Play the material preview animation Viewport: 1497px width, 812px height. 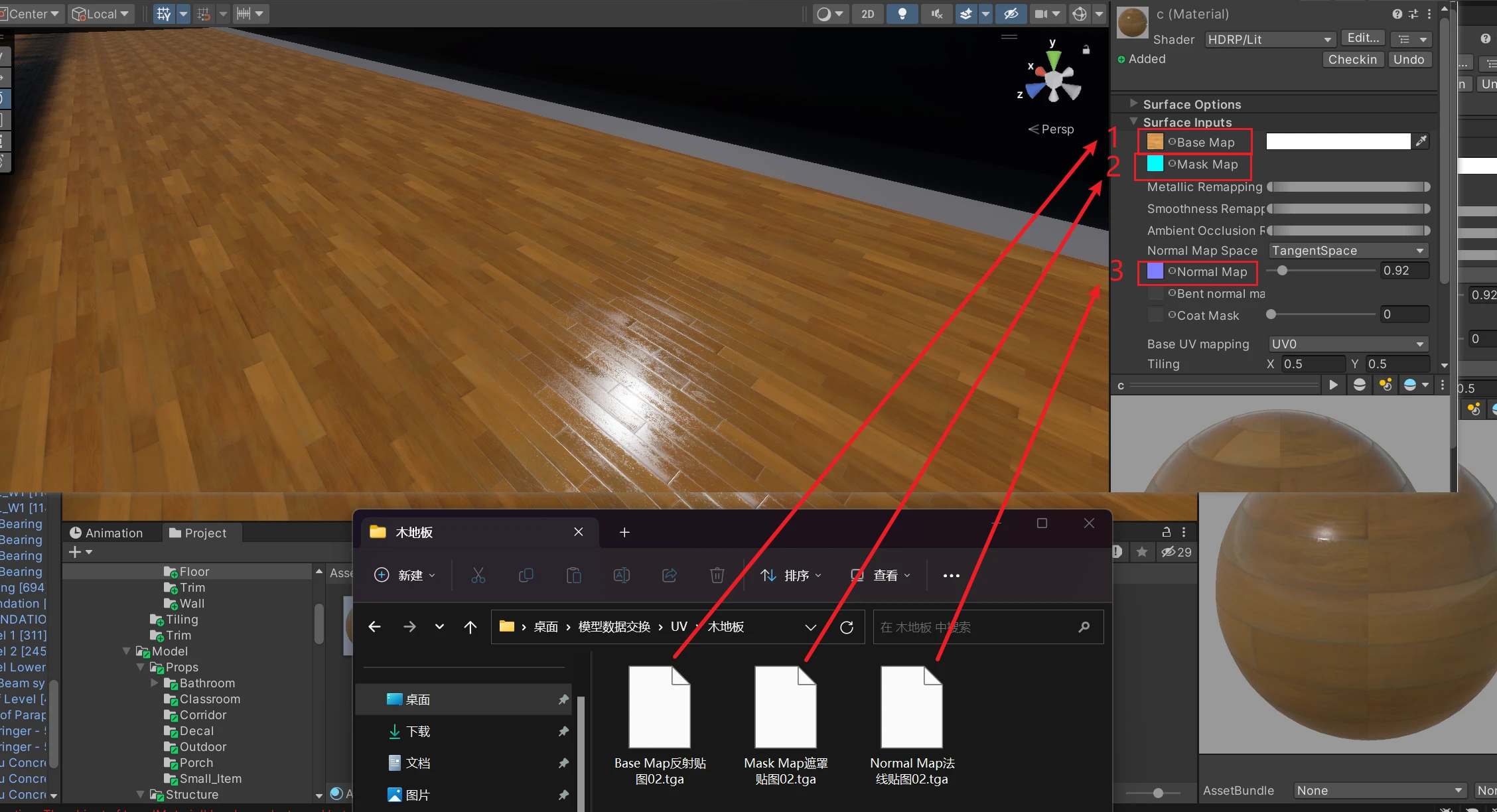(x=1333, y=385)
